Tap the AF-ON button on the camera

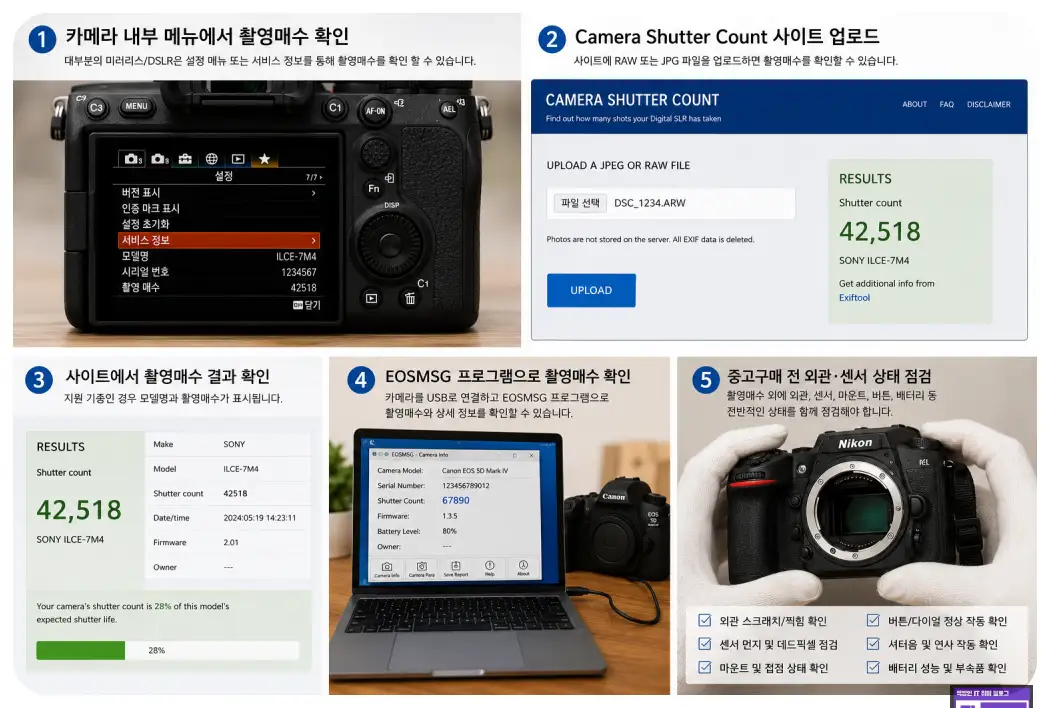click(375, 111)
